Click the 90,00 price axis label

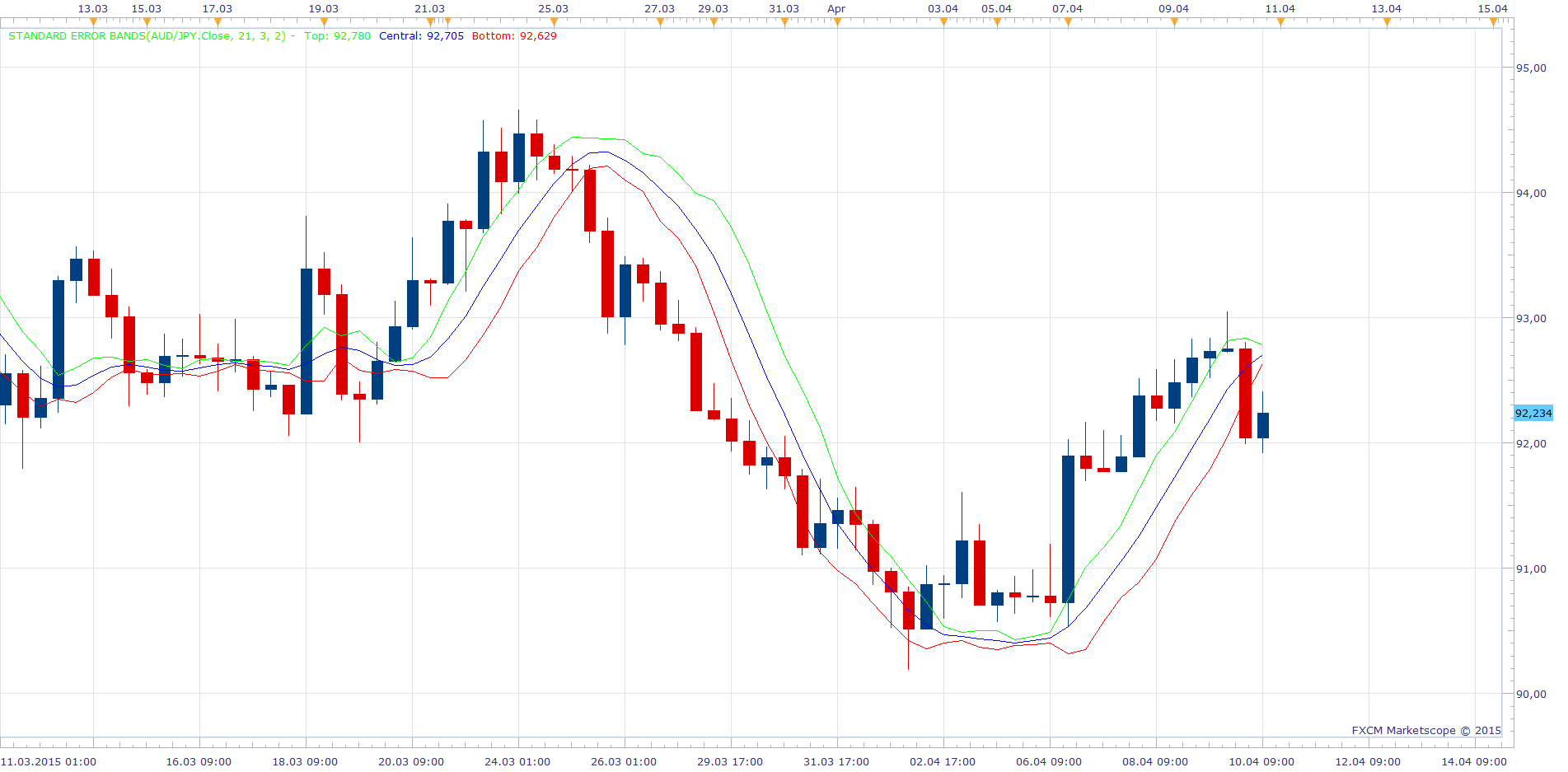click(x=1532, y=695)
